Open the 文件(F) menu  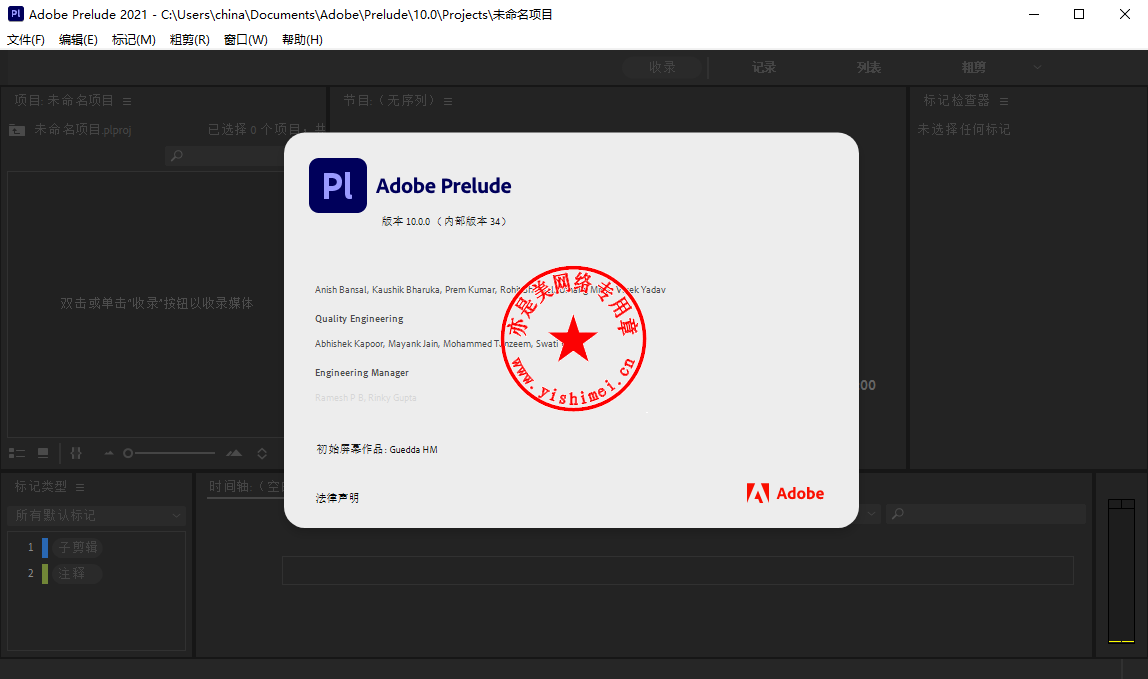coord(26,40)
